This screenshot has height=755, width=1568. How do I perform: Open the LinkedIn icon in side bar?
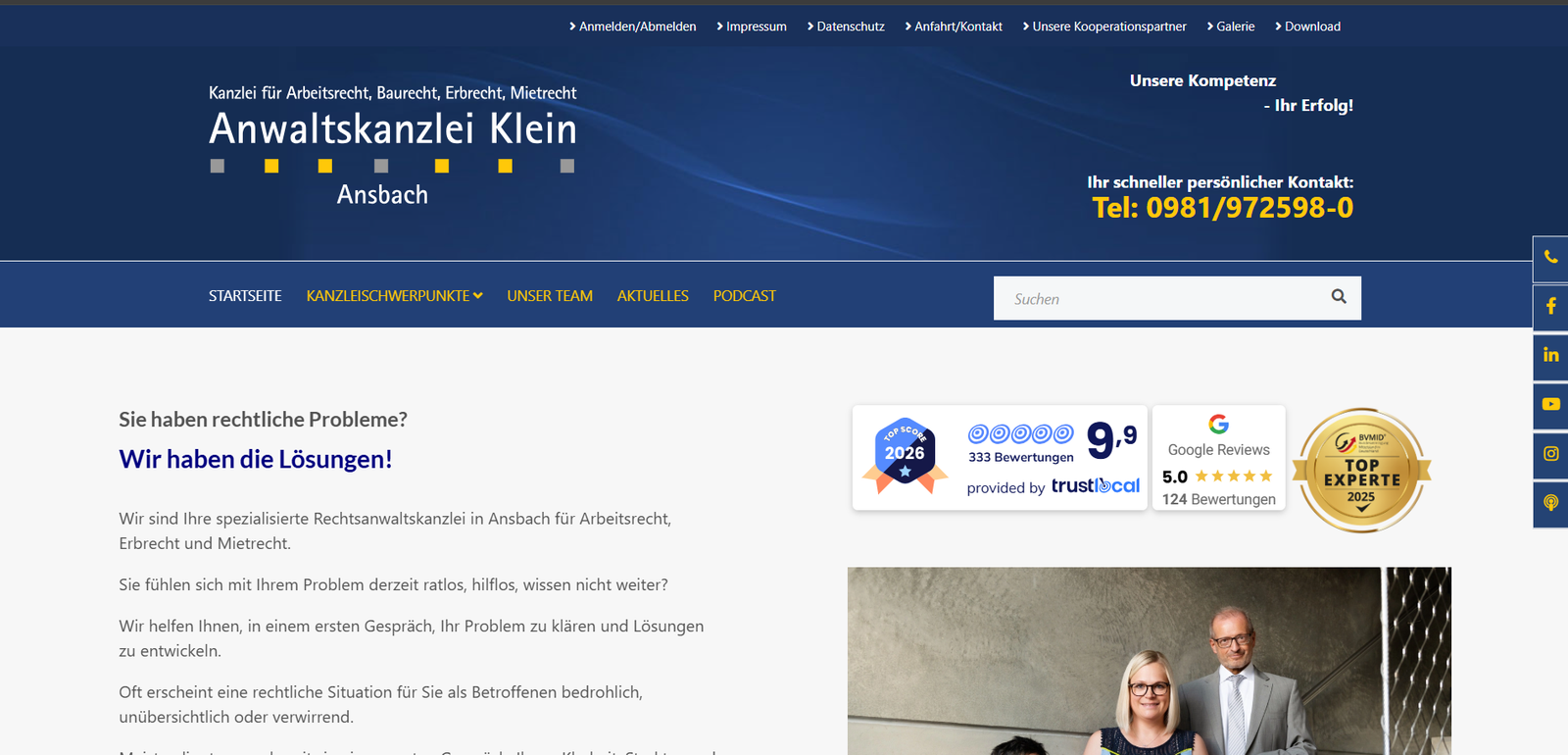coord(1550,356)
